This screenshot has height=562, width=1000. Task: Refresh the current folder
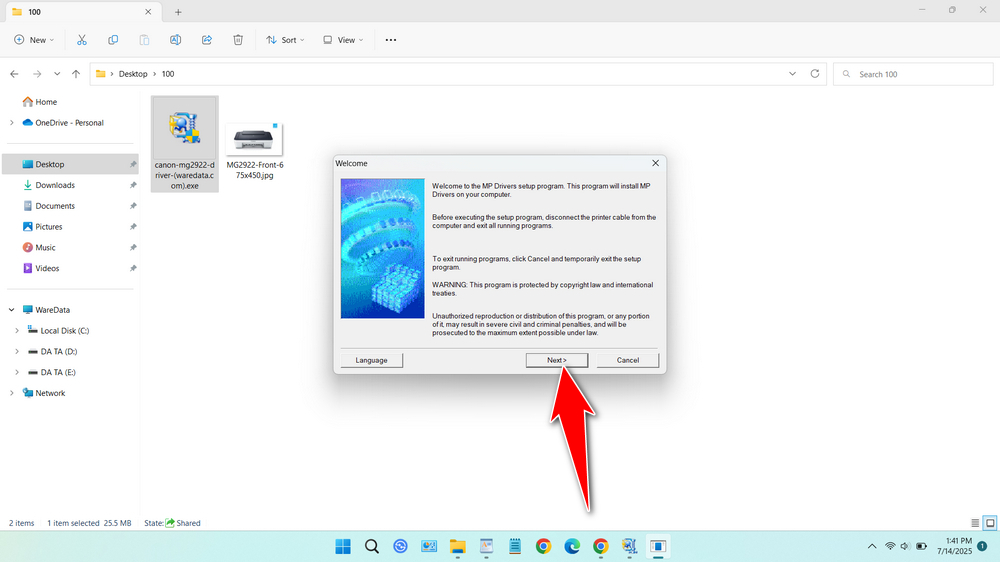point(814,74)
